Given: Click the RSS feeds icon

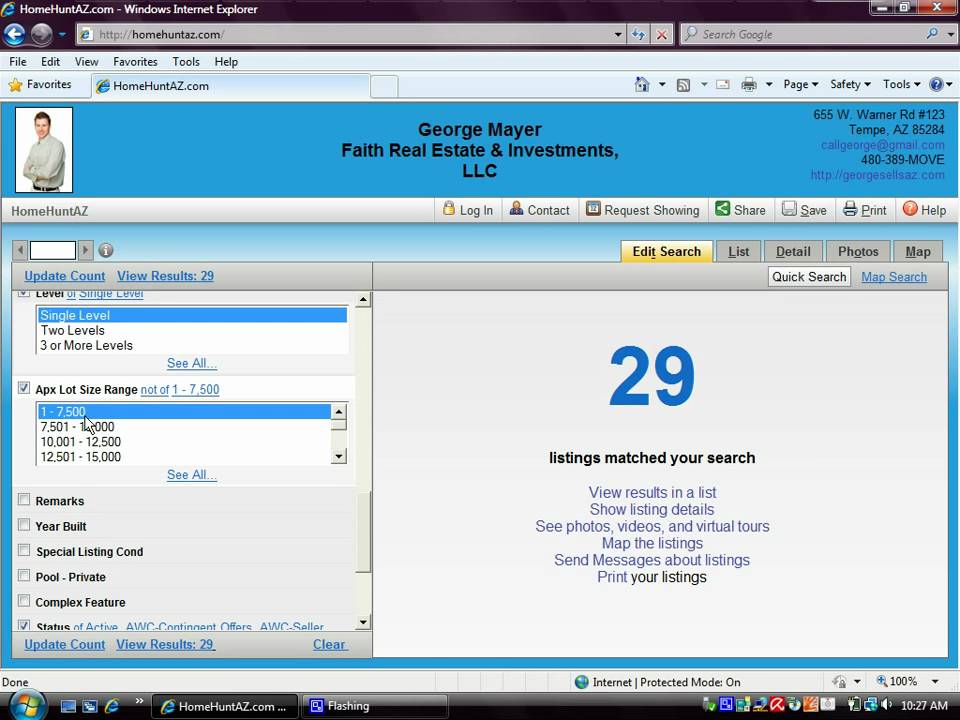Looking at the screenshot, I should pos(683,85).
